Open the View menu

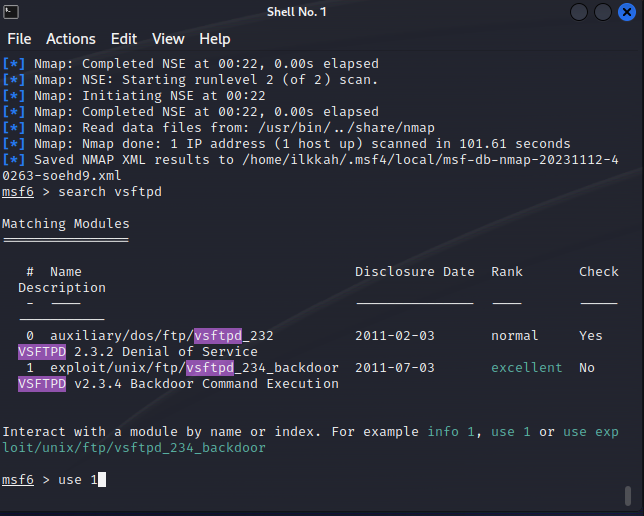pyautogui.click(x=168, y=39)
